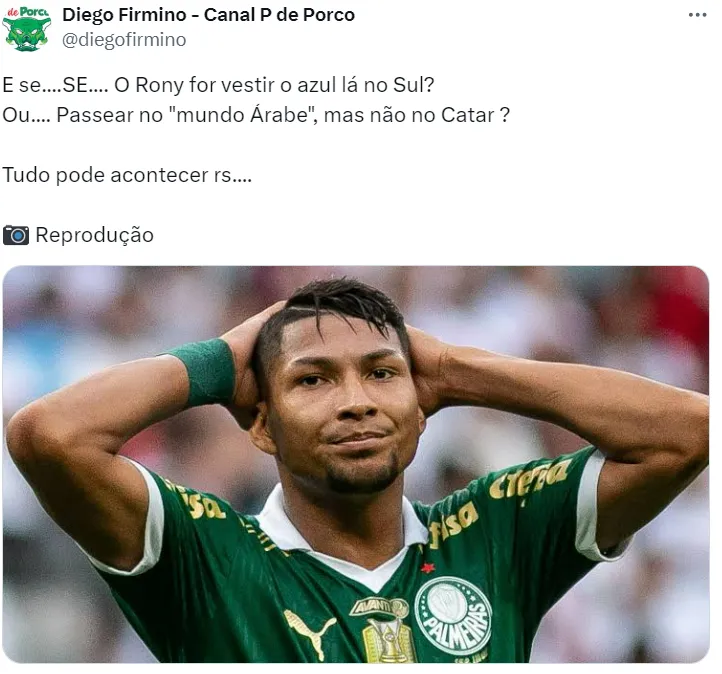Click the blurred crowd background in photo
The height and width of the screenshot is (674, 722).
point(92,313)
